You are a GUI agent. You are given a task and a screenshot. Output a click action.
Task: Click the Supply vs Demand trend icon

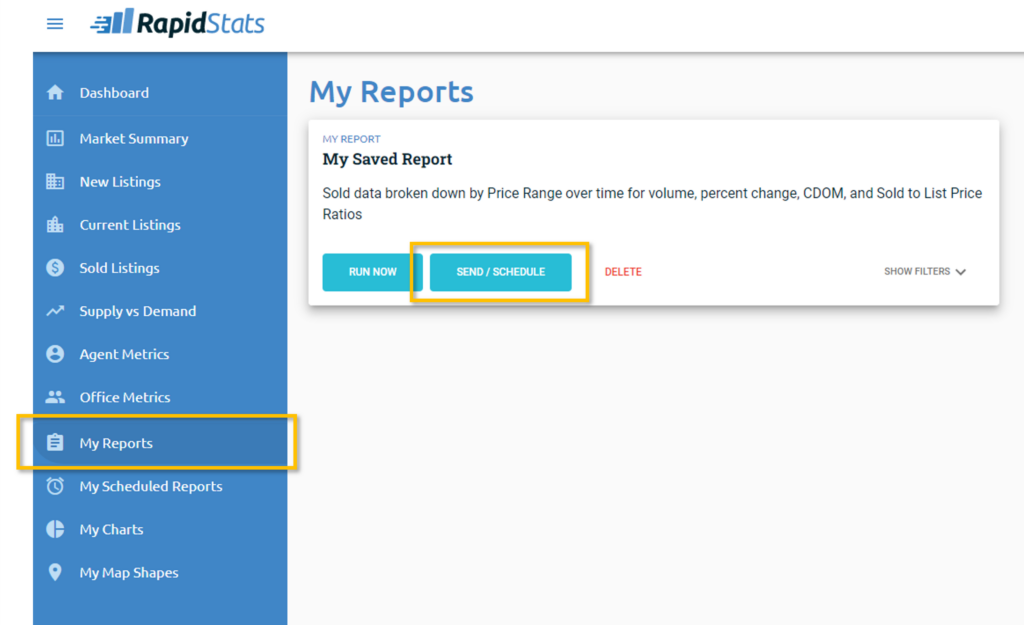(55, 311)
